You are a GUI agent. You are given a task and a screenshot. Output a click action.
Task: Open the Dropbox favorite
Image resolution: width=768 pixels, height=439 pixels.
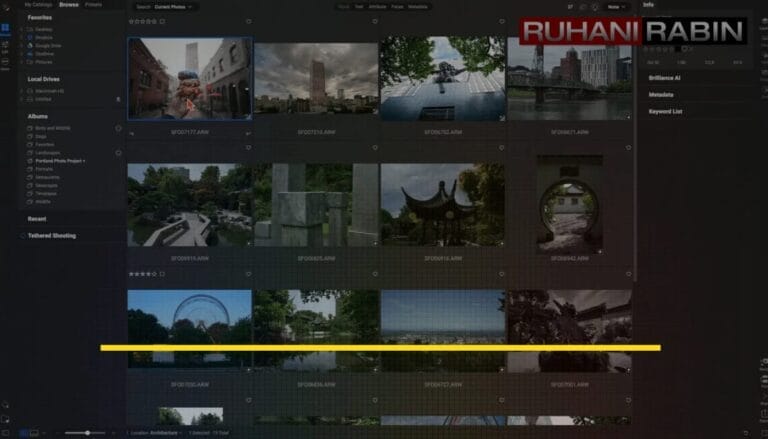40,37
